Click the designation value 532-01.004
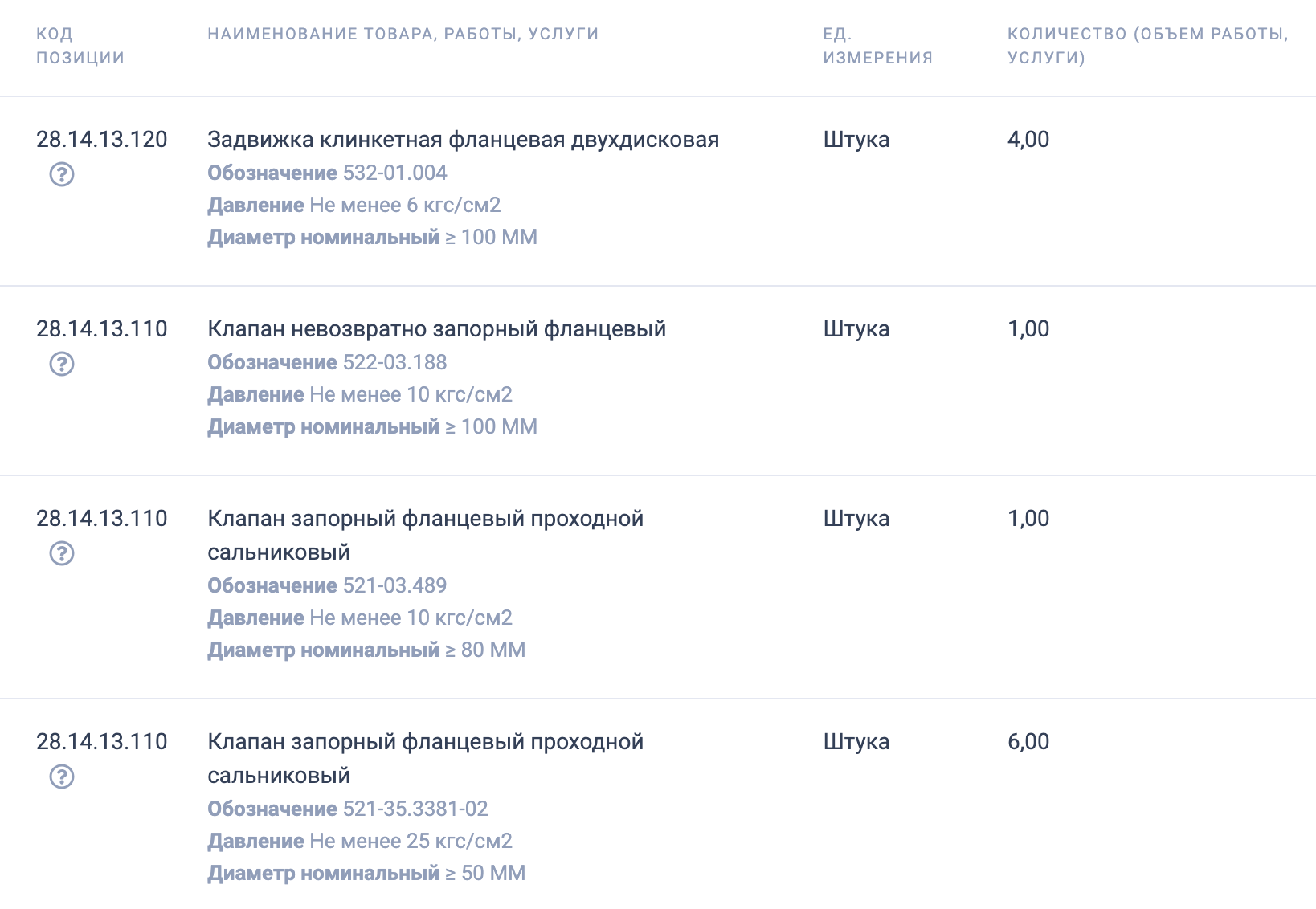The image size is (1316, 909). click(396, 172)
